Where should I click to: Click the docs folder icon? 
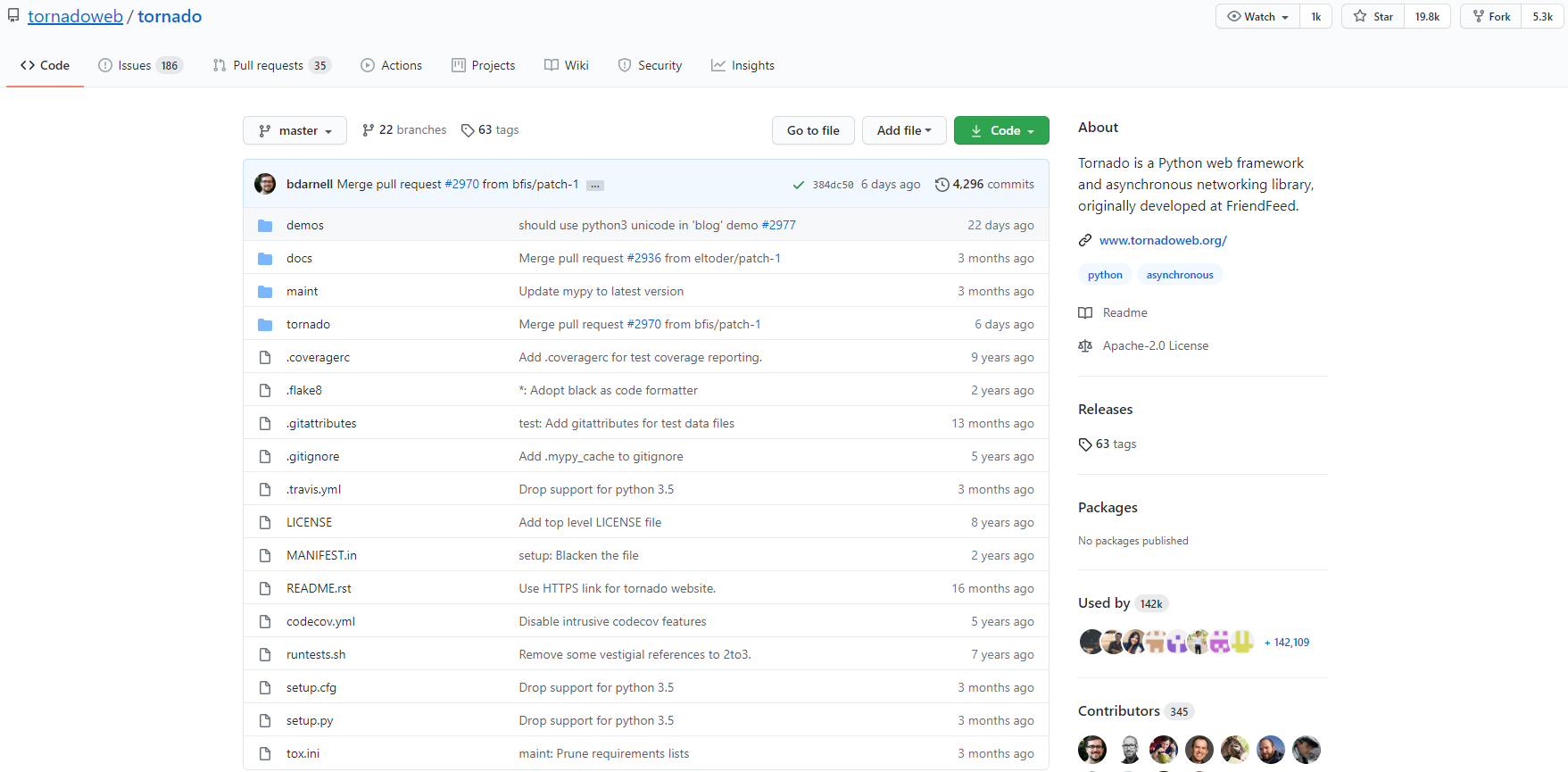(x=265, y=259)
